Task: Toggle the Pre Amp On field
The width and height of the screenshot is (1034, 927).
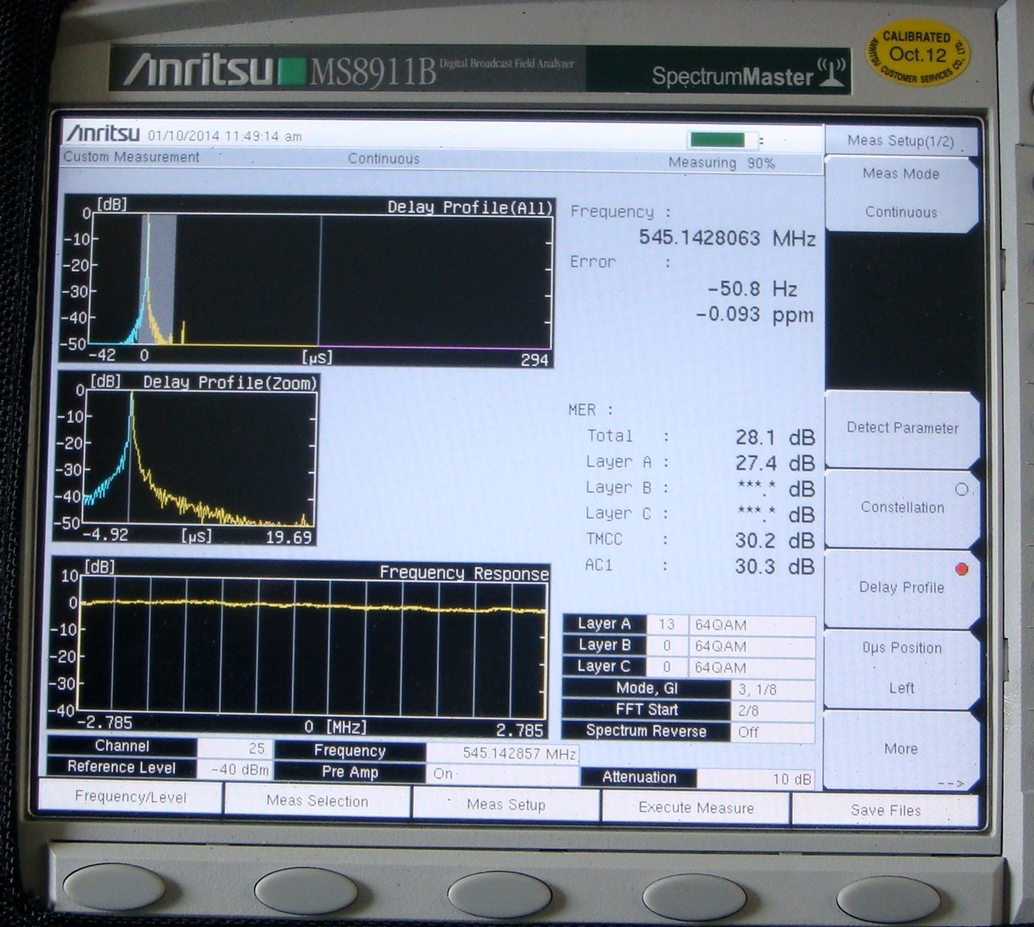Action: pyautogui.click(x=503, y=773)
